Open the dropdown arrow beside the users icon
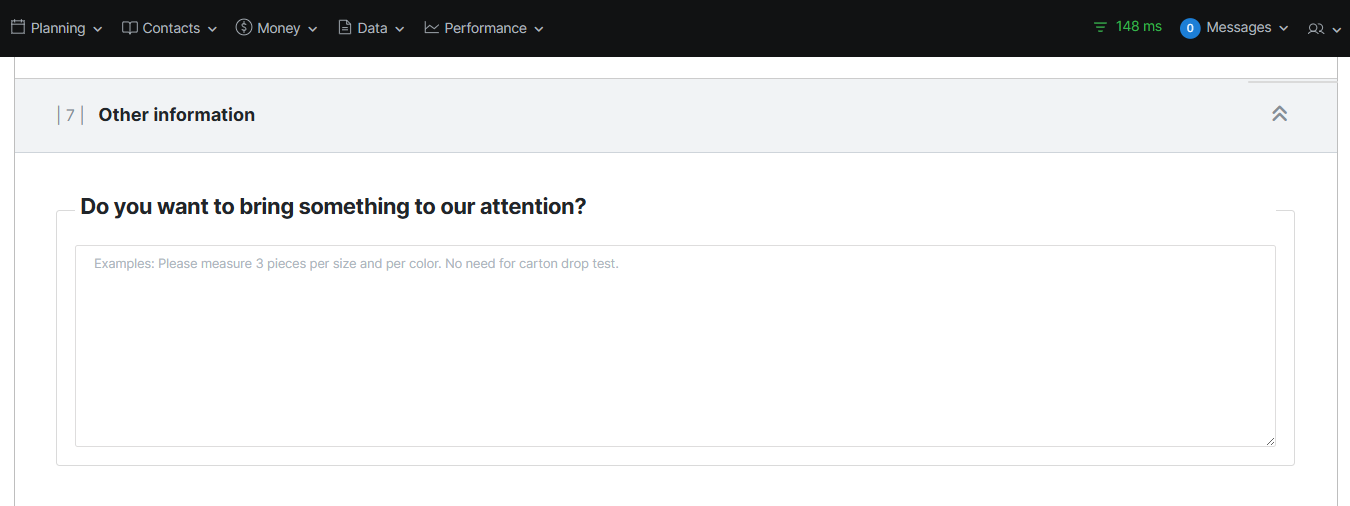Screen dimensions: 1350x506 (x=1337, y=30)
